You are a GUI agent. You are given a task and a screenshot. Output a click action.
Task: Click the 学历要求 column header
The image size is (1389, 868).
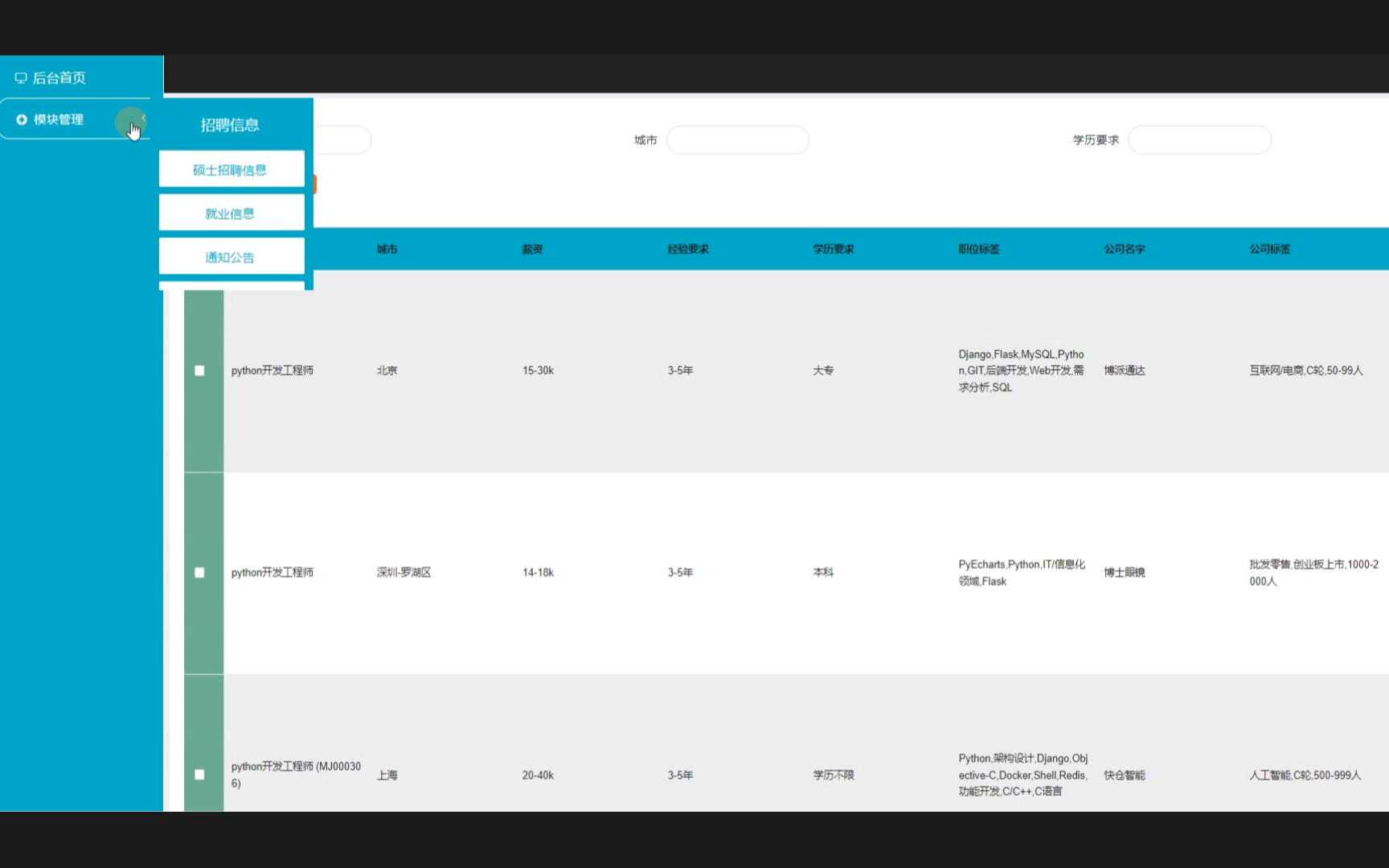834,249
